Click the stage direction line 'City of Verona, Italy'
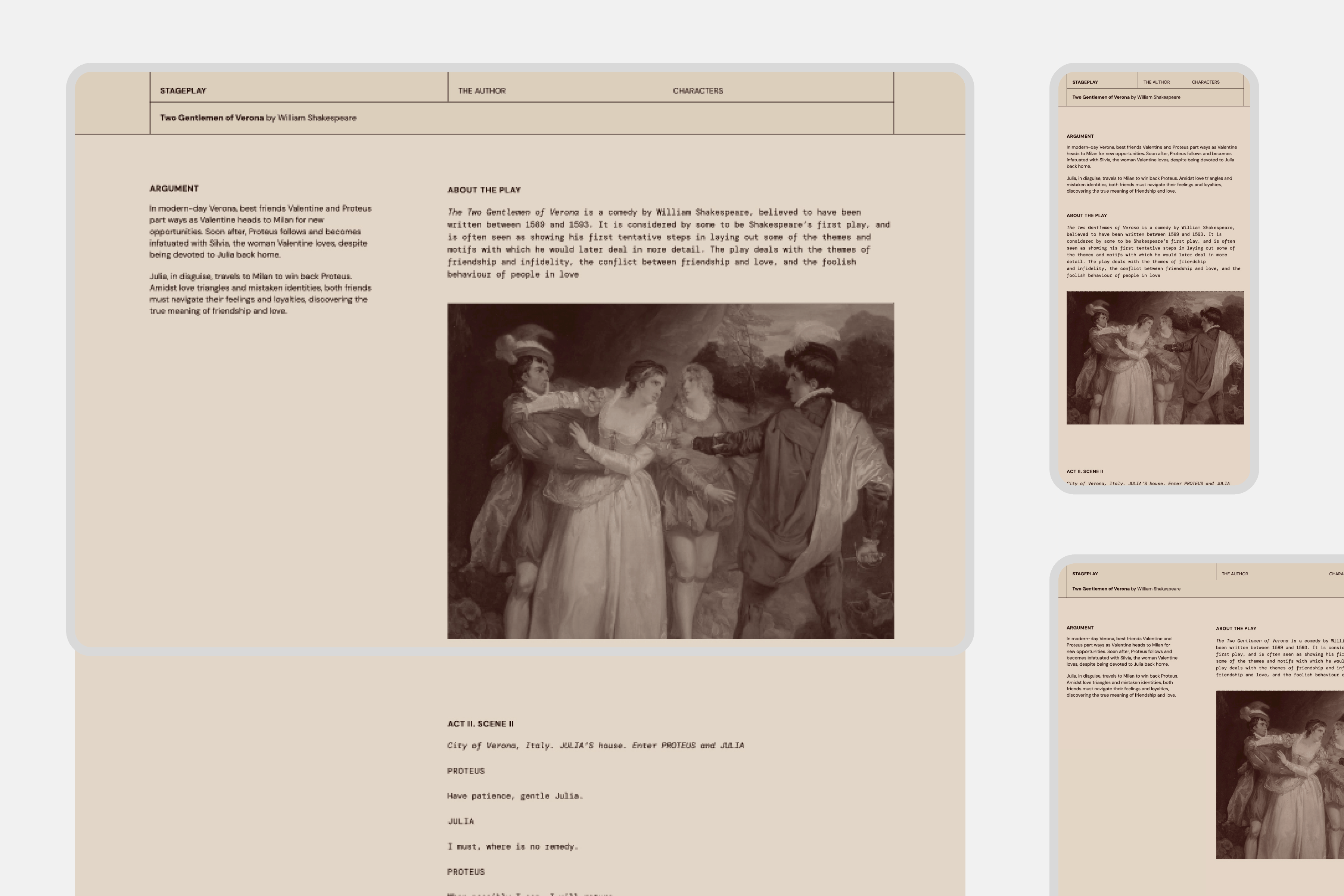1344x896 pixels. point(595,745)
